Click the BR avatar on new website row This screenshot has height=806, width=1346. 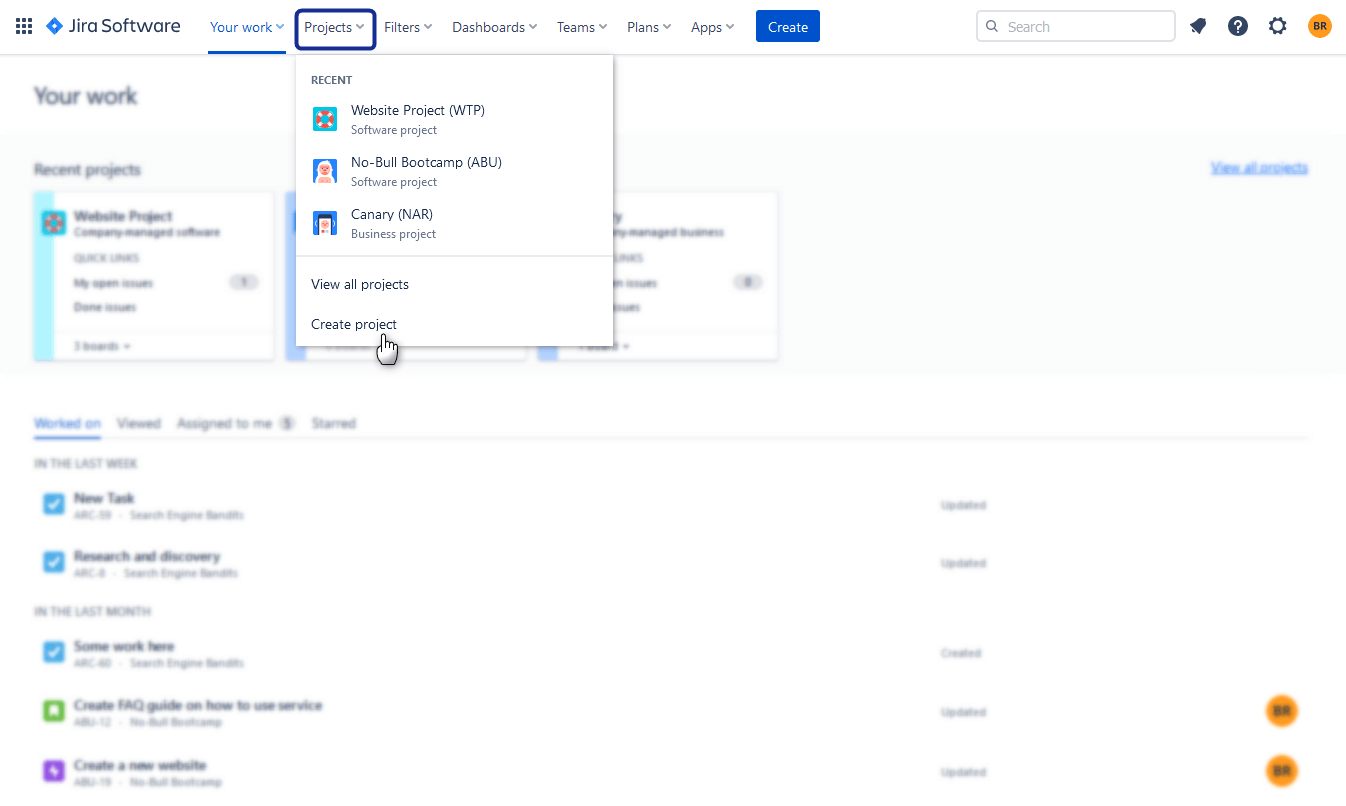1282,771
